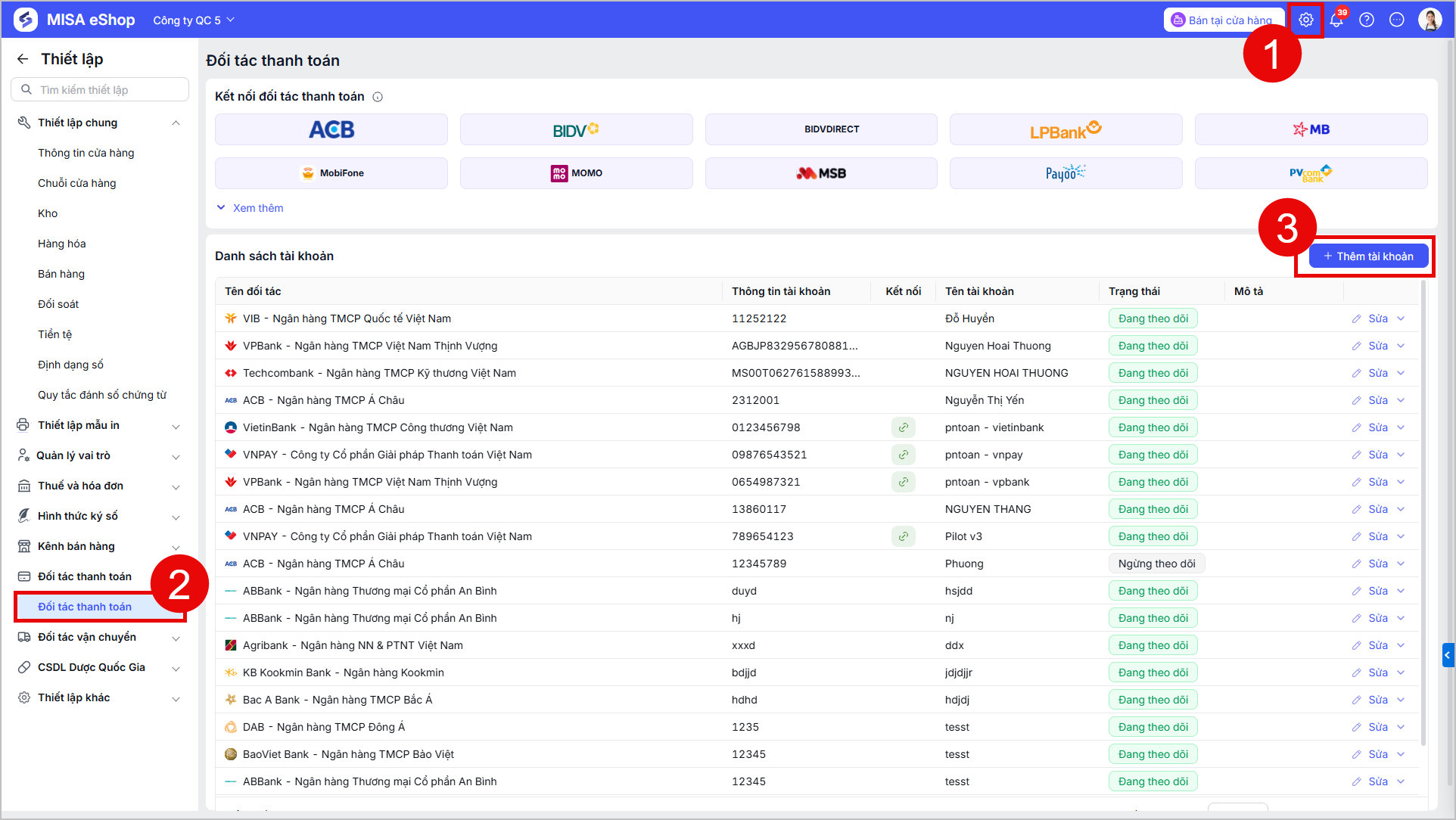This screenshot has height=820, width=1456.
Task: Click Ngừng theo dõi status badge for Phuong
Action: pos(1157,564)
